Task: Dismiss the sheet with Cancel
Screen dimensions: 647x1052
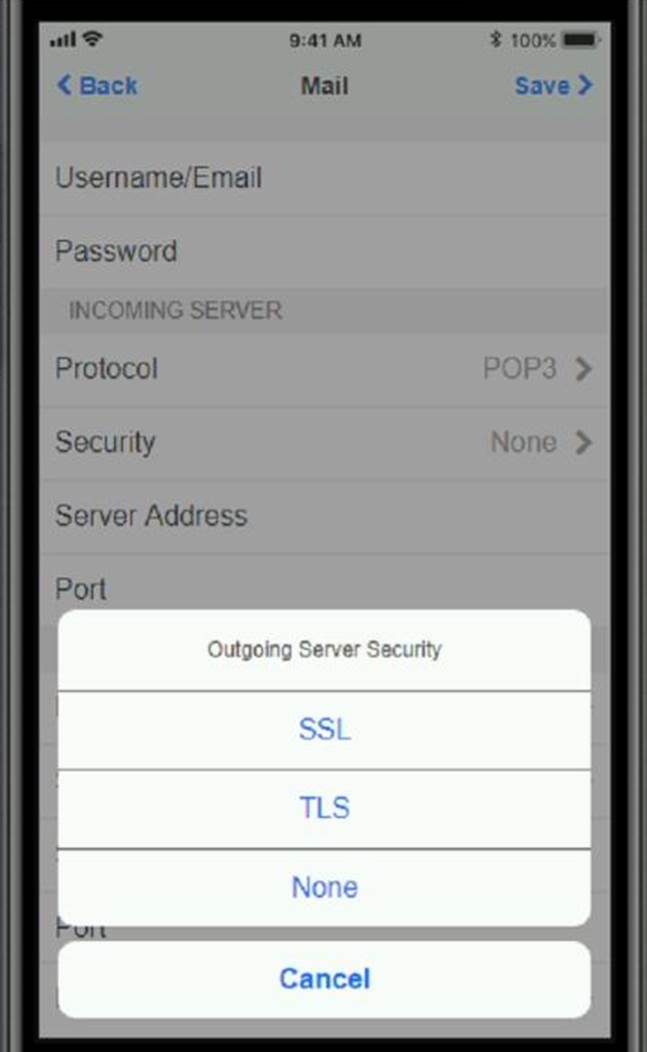Action: (x=324, y=979)
